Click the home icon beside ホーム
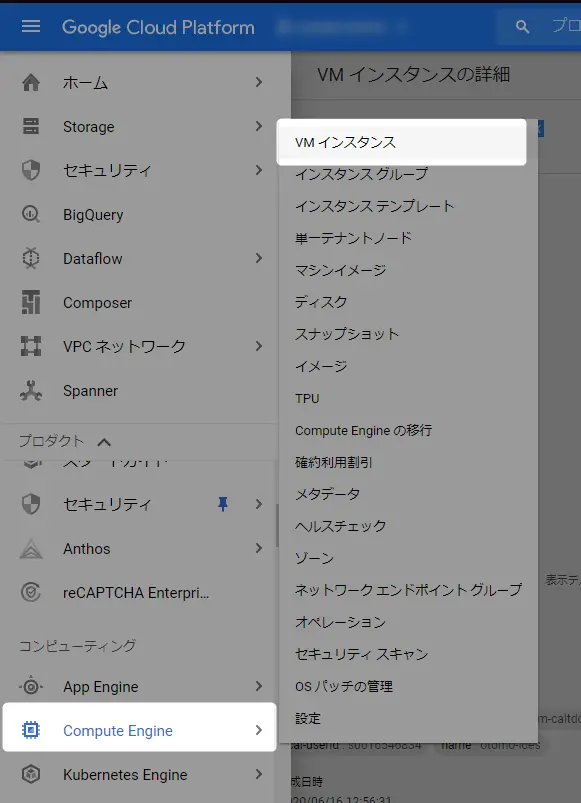 [31, 82]
